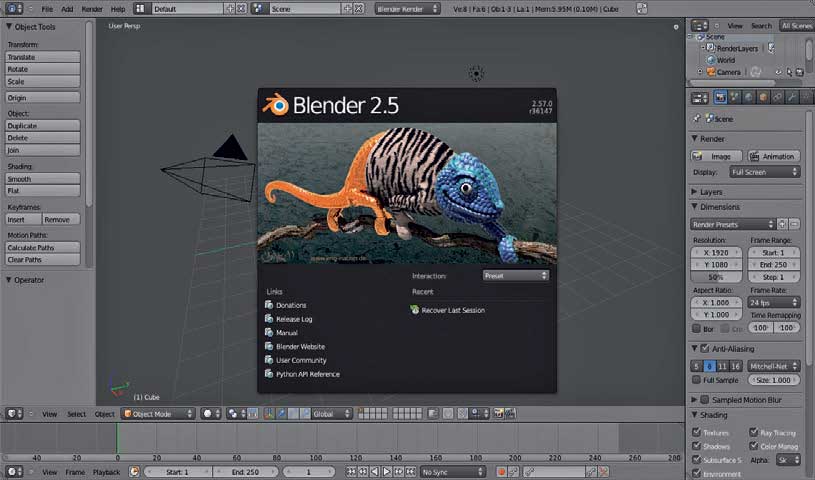This screenshot has height=480, width=815.
Task: Click the camera restrict-select cursor icon in outliner
Action: click(789, 72)
